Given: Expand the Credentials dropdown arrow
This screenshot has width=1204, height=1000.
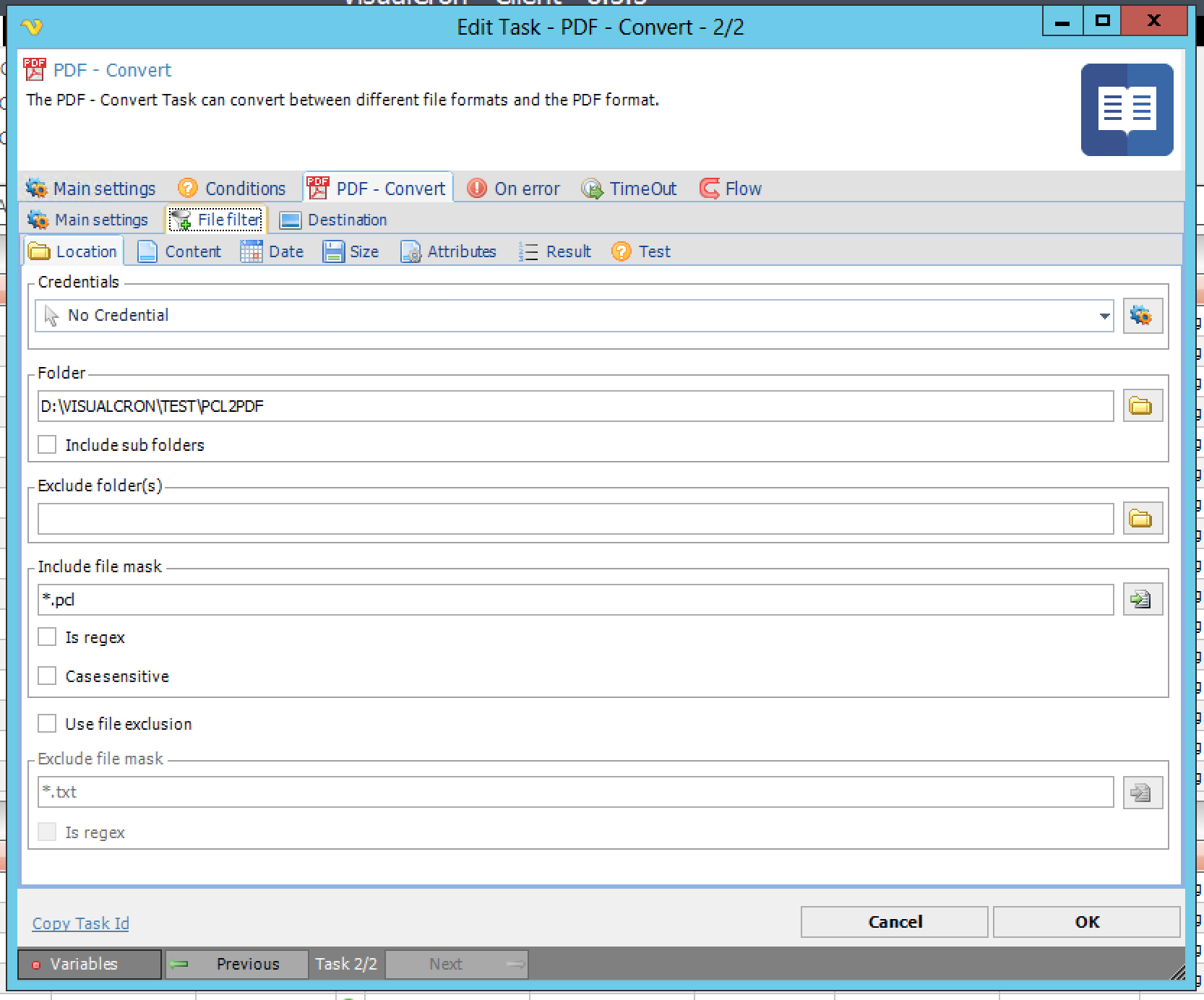Looking at the screenshot, I should [x=1104, y=316].
